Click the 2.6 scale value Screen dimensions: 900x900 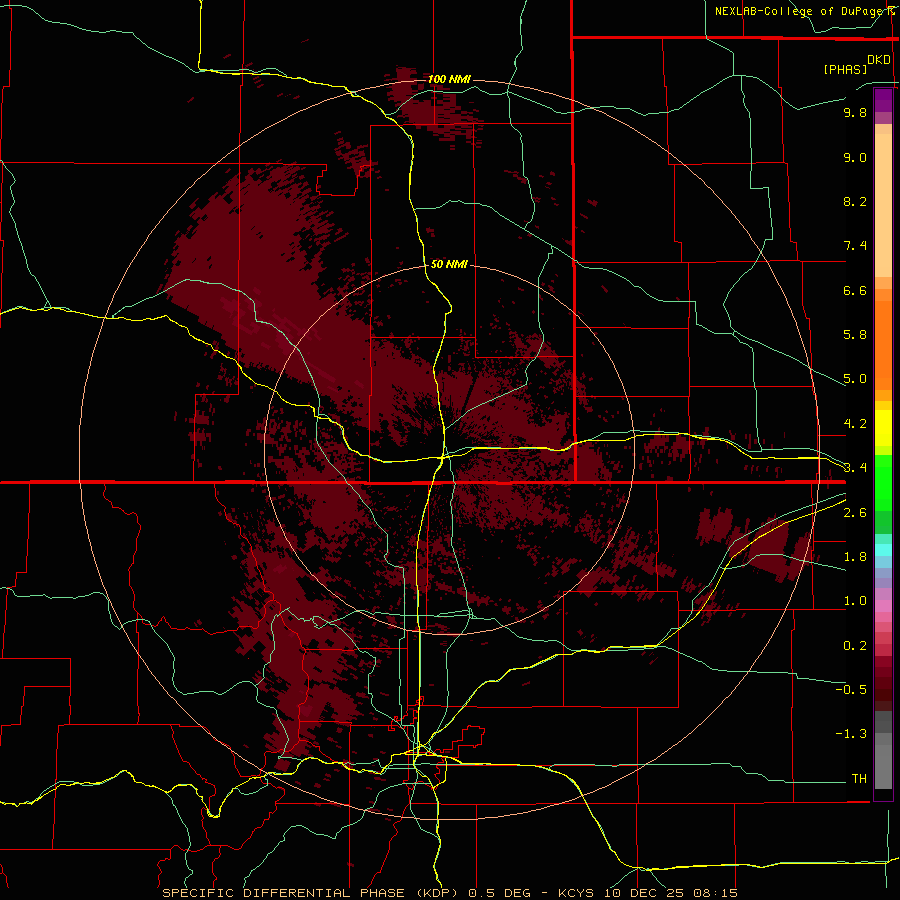point(855,513)
